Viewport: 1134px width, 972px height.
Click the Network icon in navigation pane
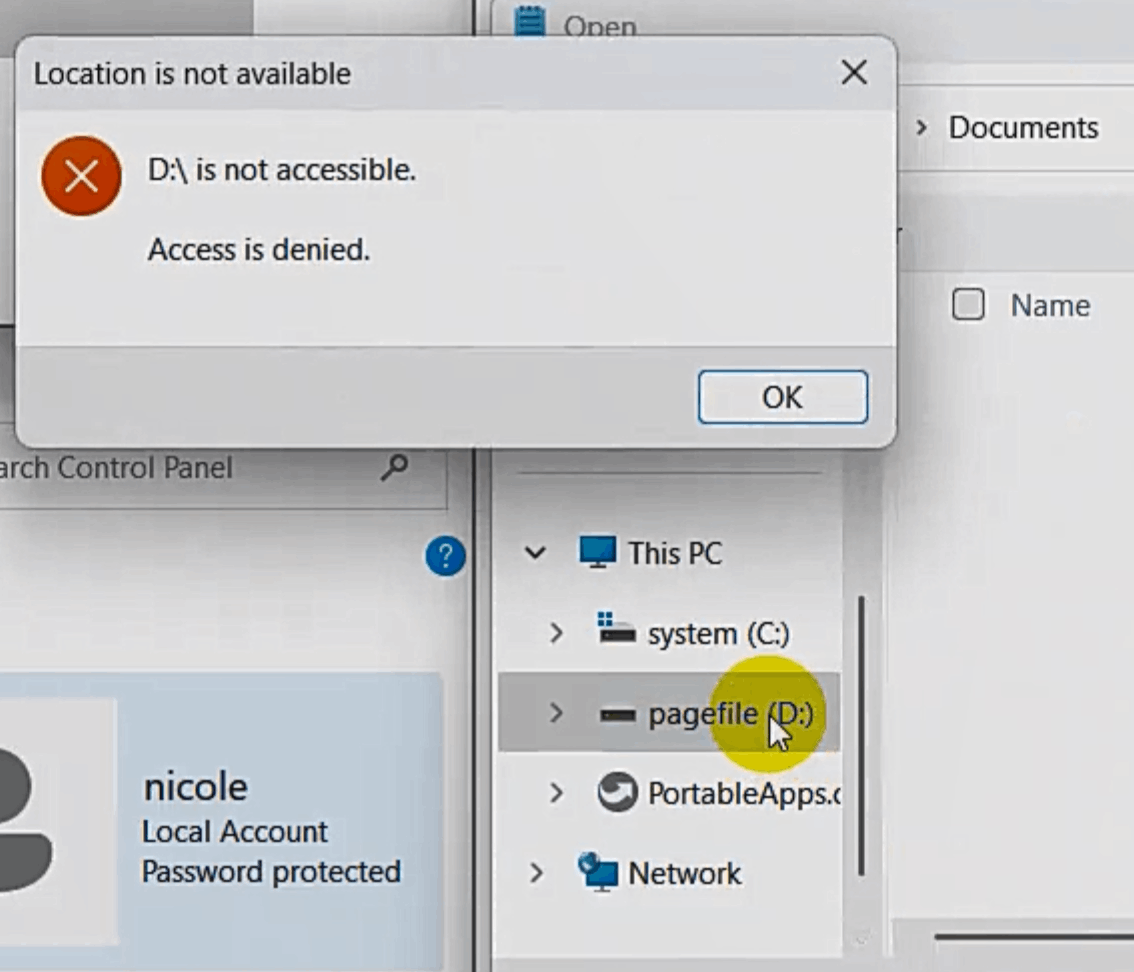coord(601,872)
